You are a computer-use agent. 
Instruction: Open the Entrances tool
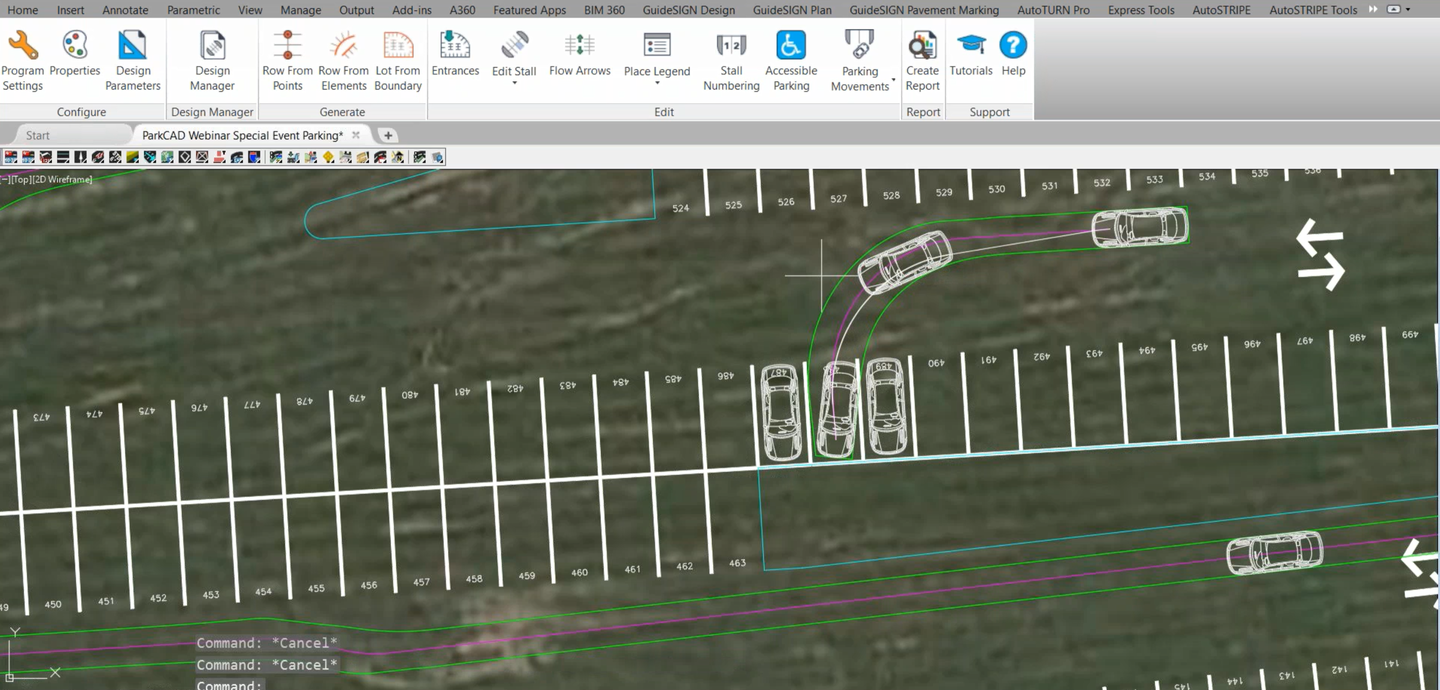coord(455,47)
